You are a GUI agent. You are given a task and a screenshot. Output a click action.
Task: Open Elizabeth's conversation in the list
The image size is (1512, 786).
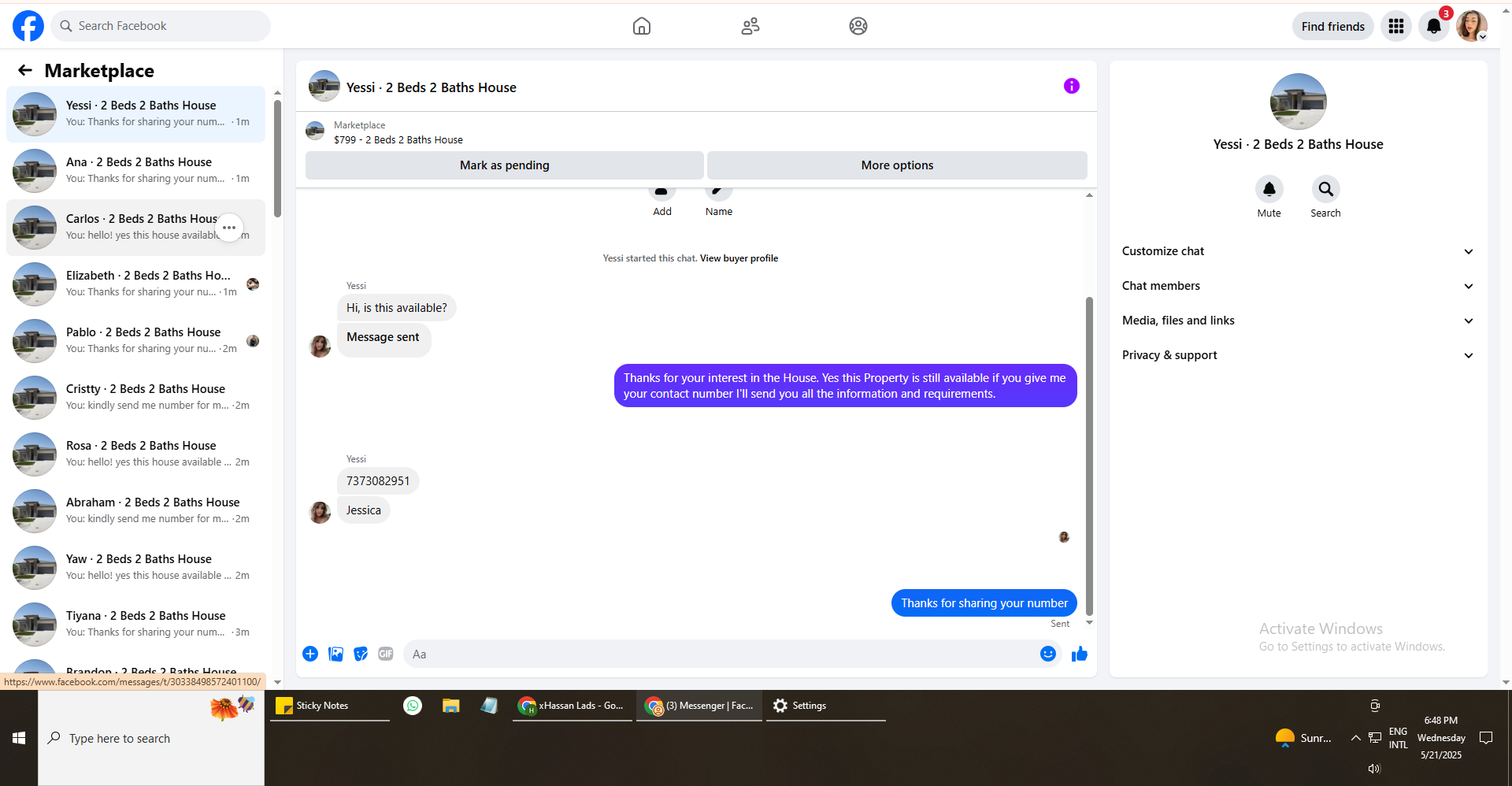coord(135,284)
